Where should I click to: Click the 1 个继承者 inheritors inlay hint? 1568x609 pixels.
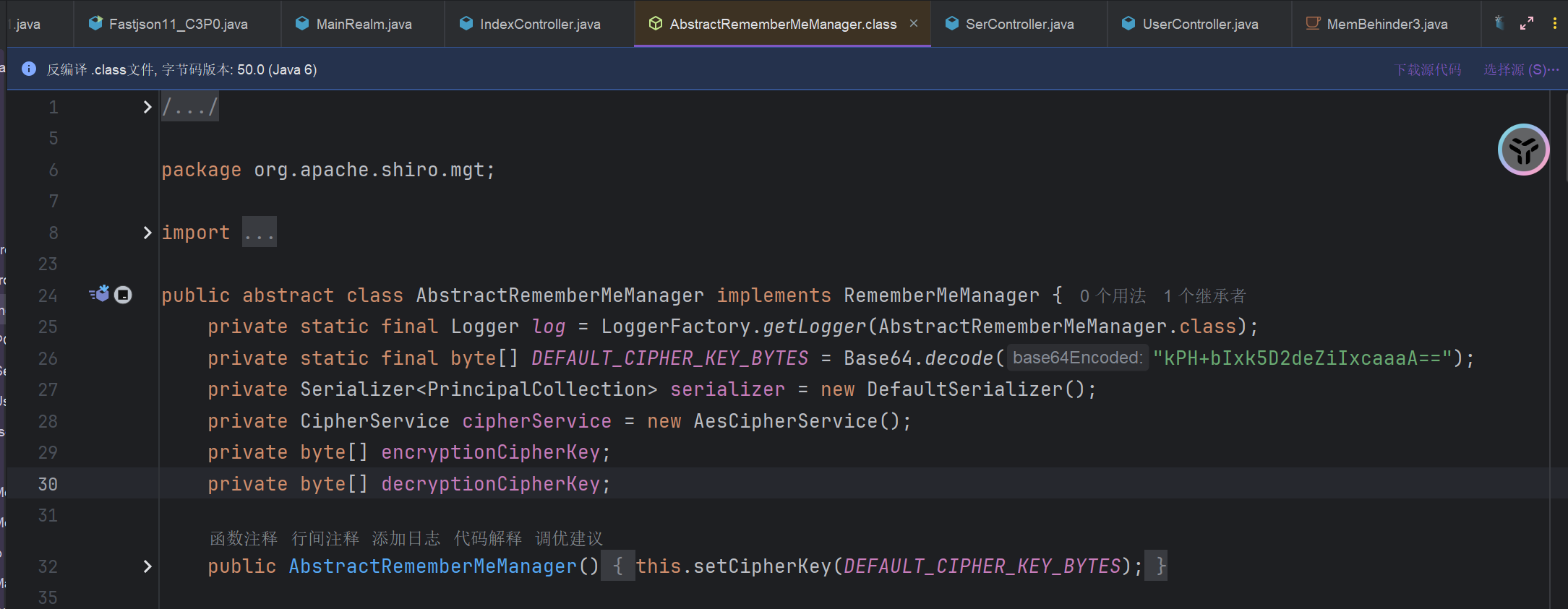[x=1204, y=296]
